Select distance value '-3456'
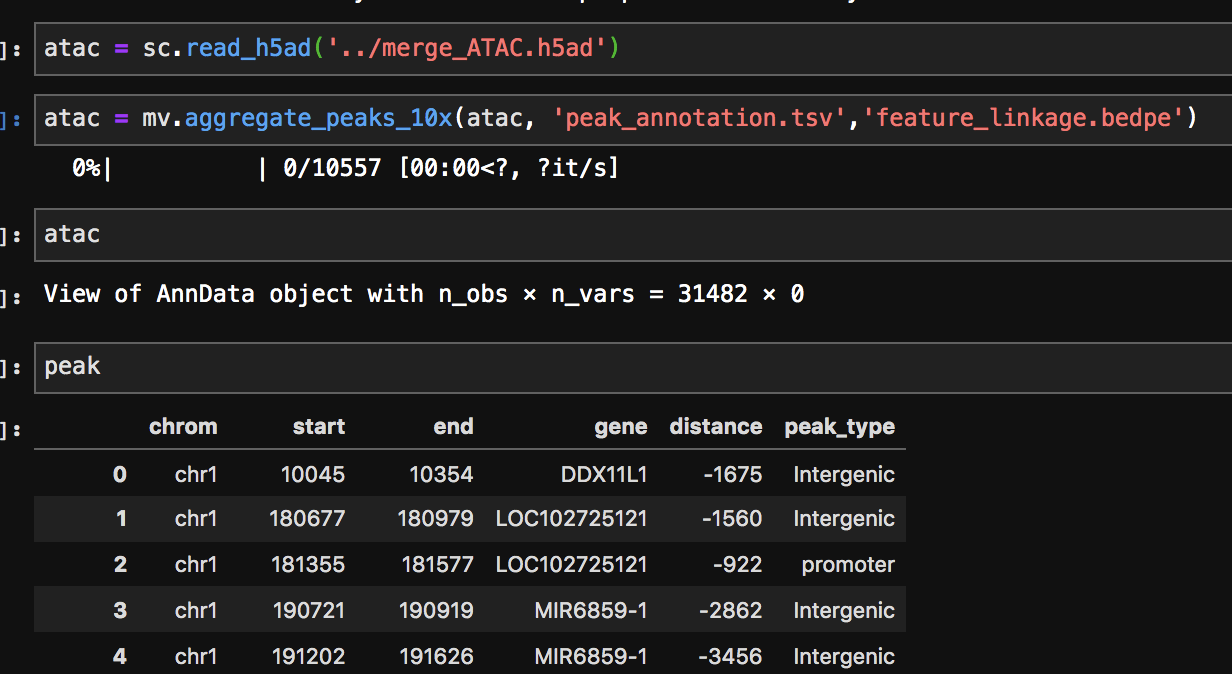 pos(730,656)
